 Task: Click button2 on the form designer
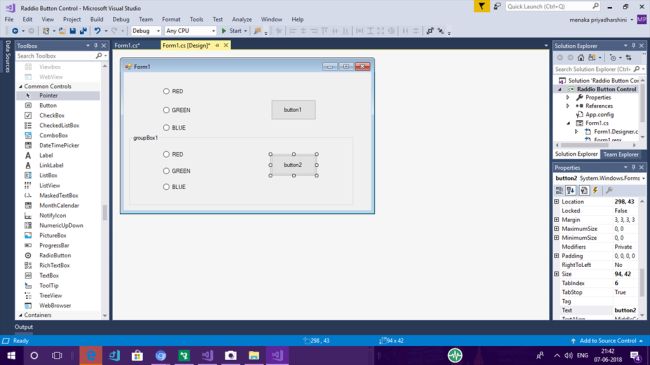(293, 165)
